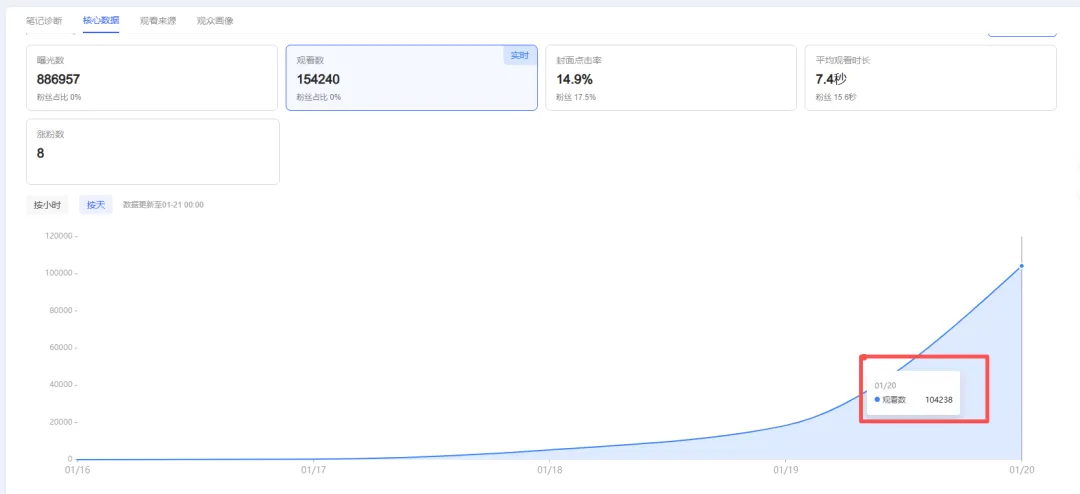This screenshot has width=1080, height=494.
Task: Click the 104238 value in the tooltip
Action: [938, 399]
